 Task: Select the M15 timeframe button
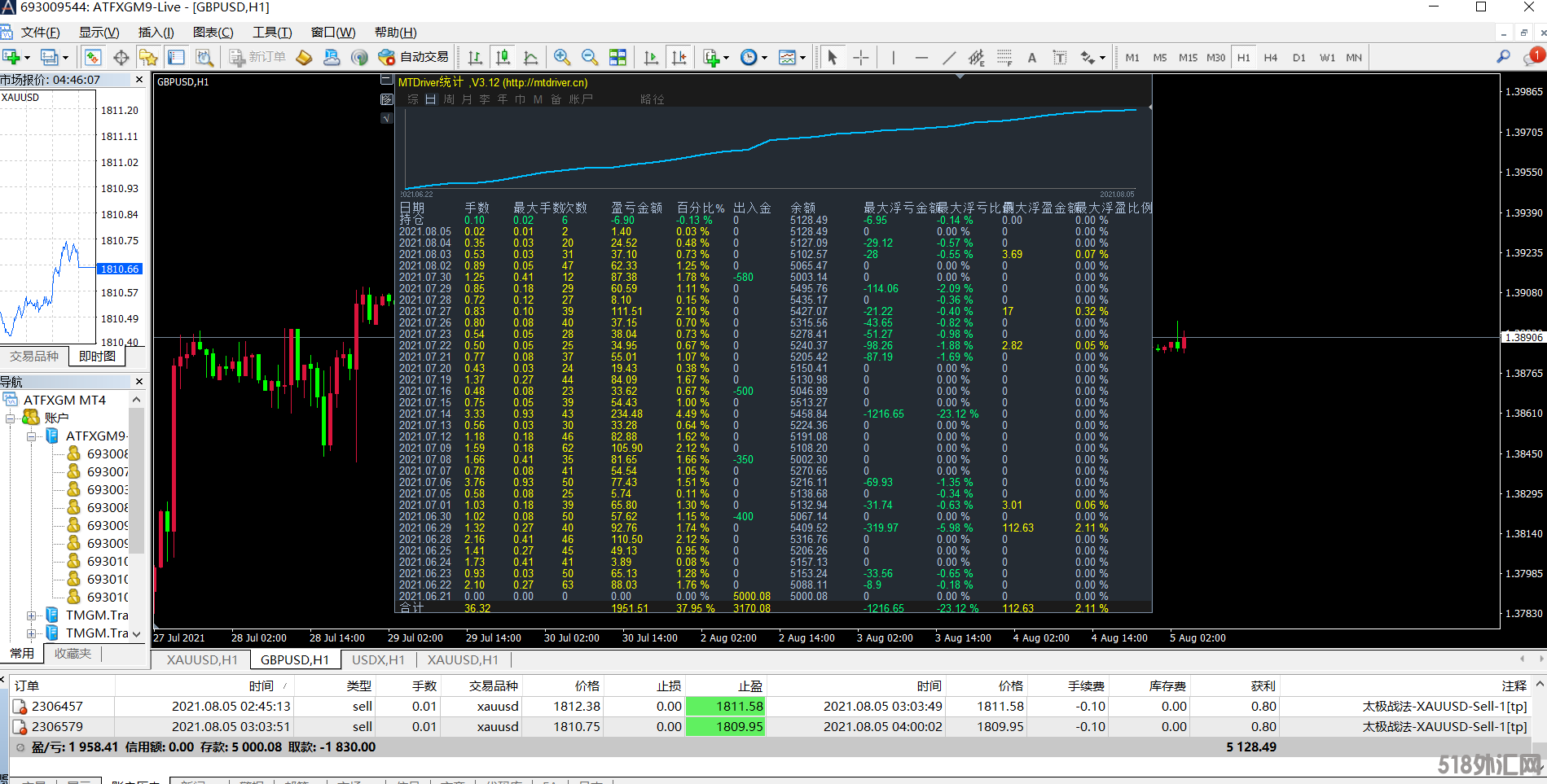tap(1188, 58)
